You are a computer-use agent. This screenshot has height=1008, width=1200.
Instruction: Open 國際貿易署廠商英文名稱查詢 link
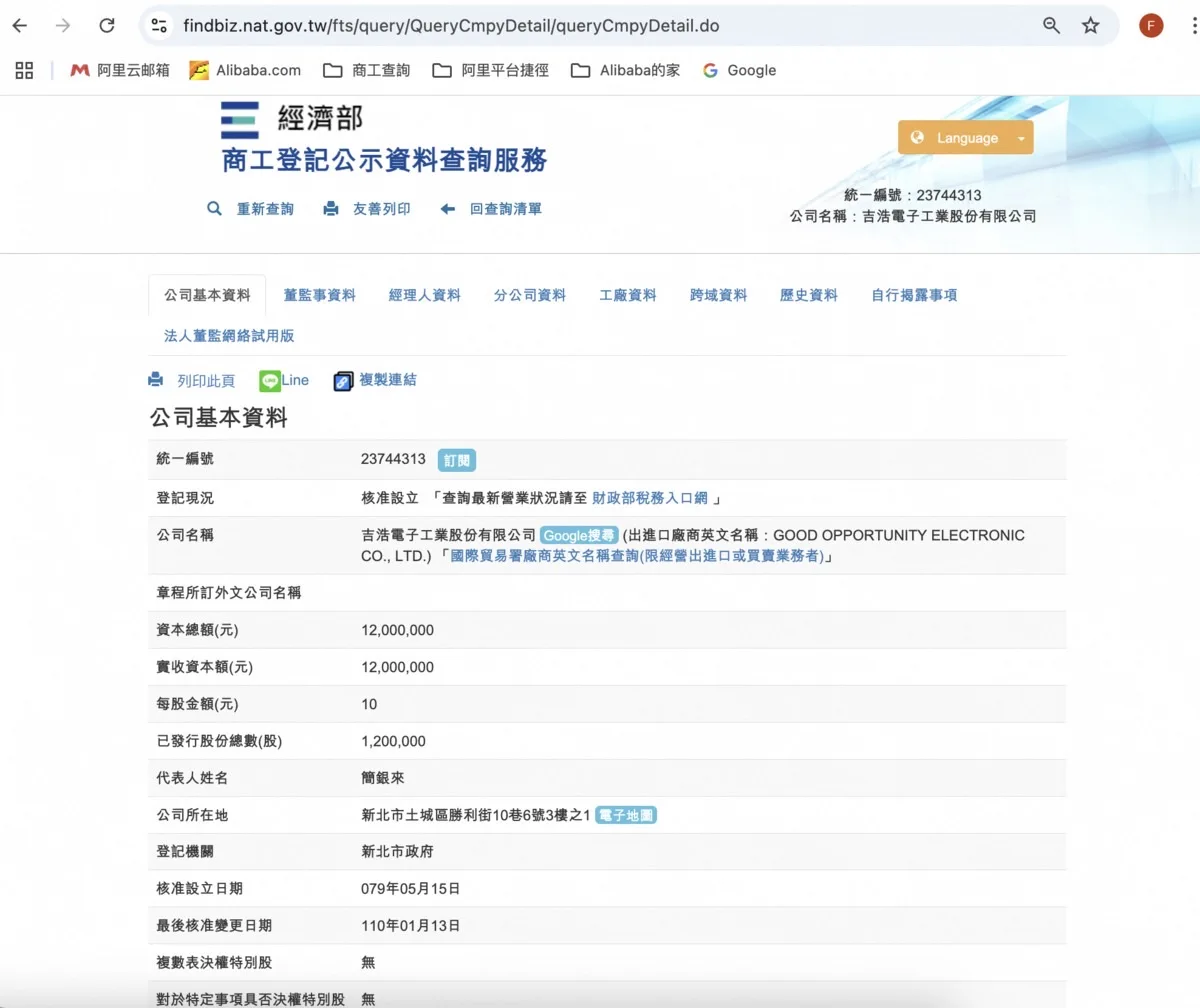pos(637,555)
